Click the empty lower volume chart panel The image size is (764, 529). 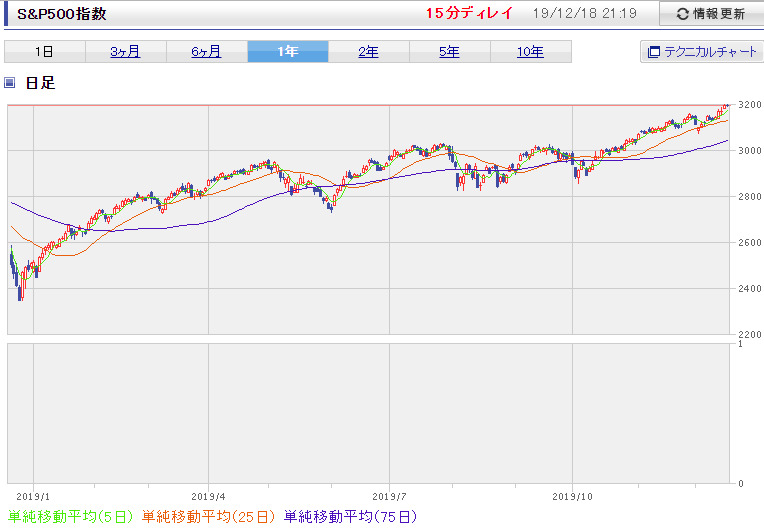pyautogui.click(x=368, y=414)
